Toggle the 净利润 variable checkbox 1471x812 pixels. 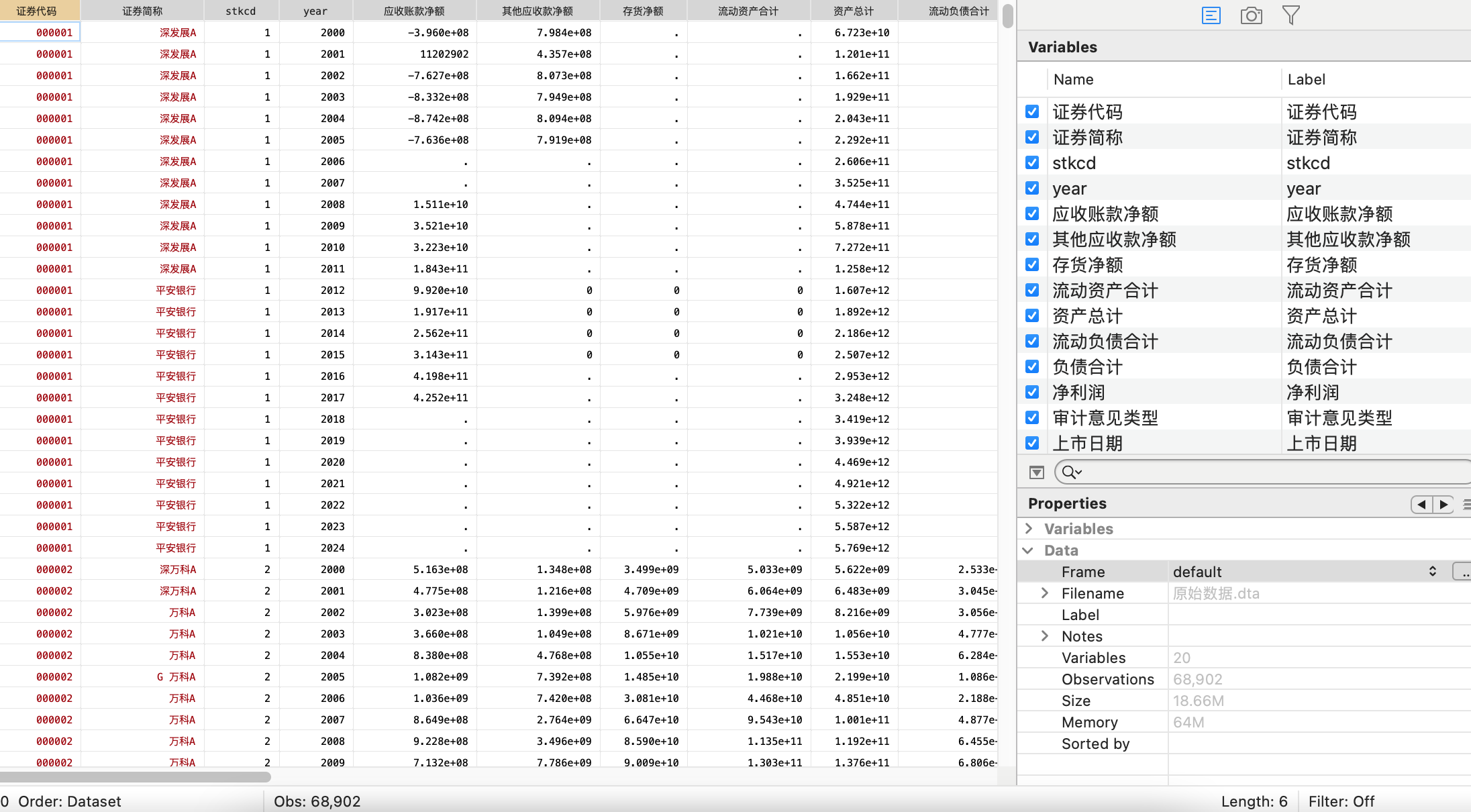1032,392
